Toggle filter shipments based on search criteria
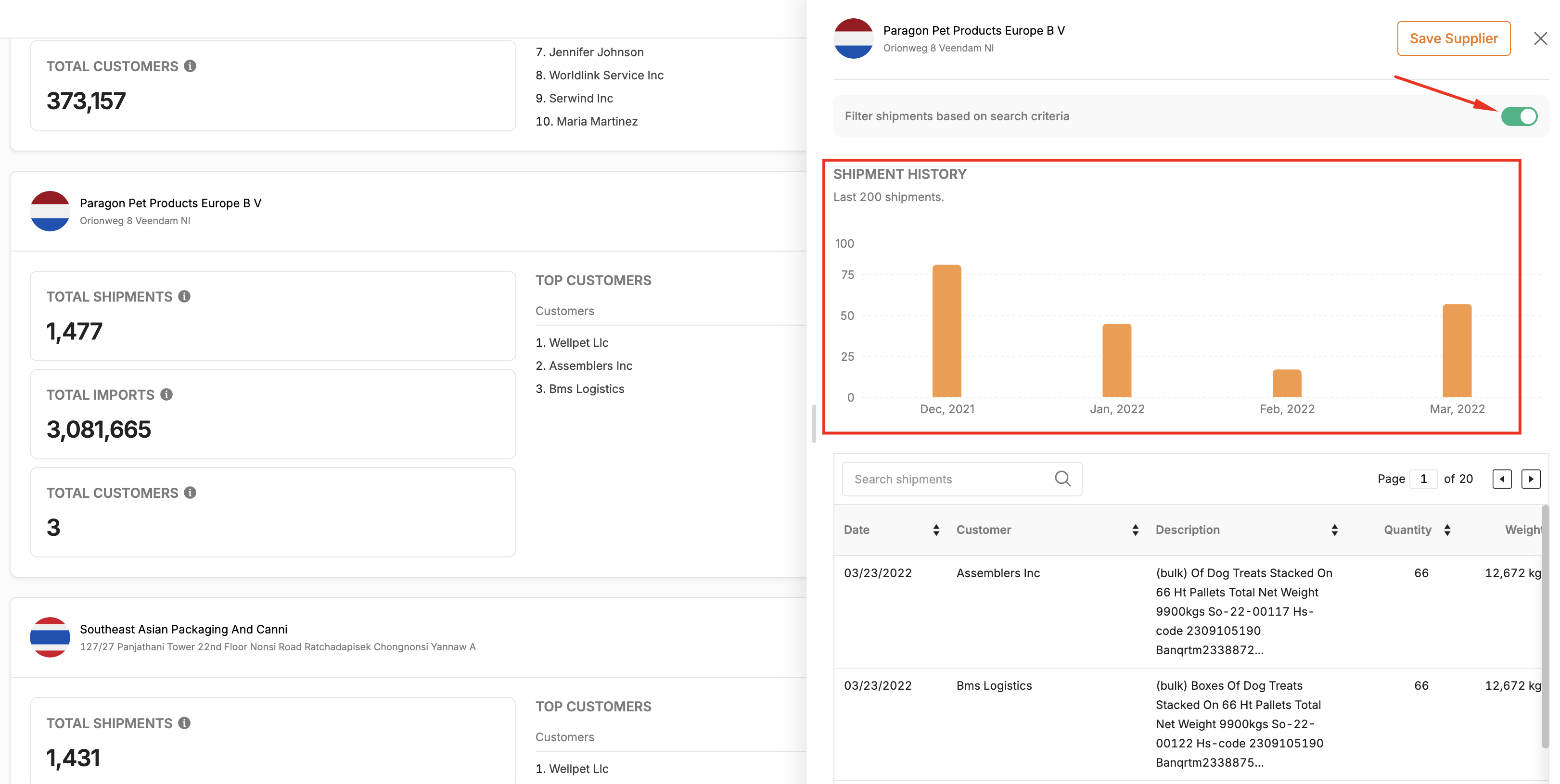 1519,116
